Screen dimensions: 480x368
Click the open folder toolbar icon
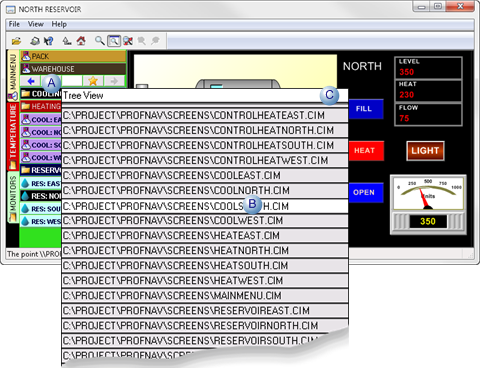point(16,41)
